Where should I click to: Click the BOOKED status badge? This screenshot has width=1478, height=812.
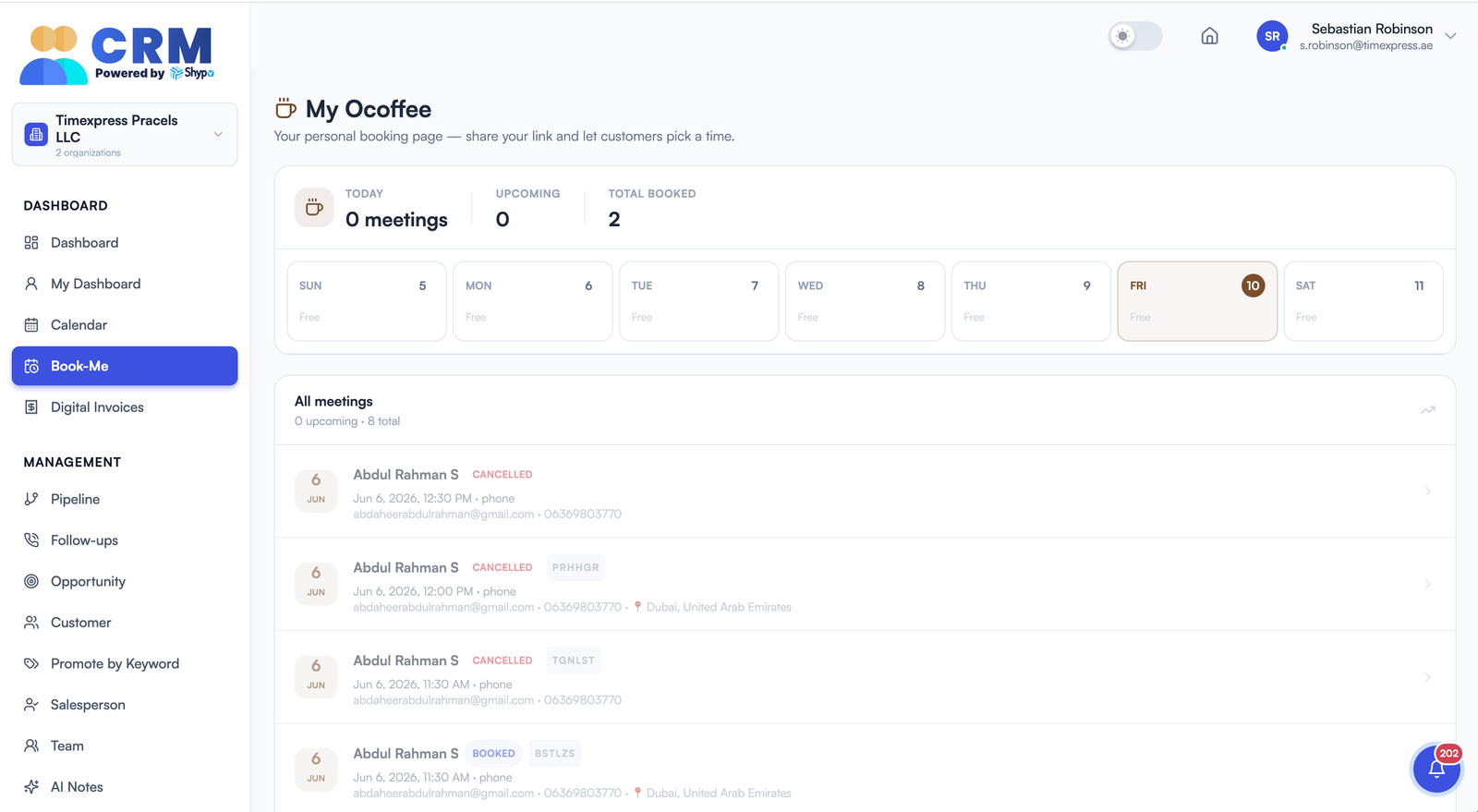[x=493, y=754]
